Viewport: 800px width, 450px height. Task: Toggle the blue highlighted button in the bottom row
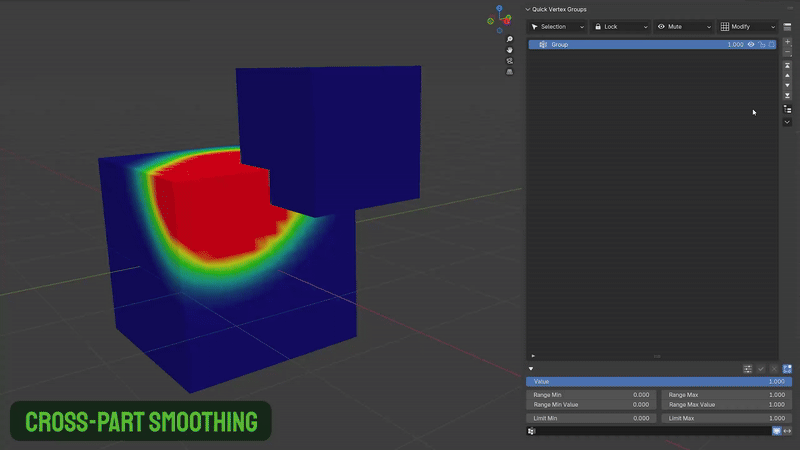777,431
